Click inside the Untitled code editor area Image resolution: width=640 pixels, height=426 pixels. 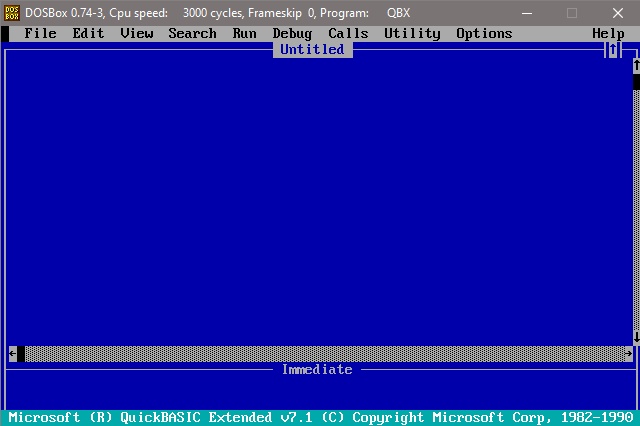point(320,202)
